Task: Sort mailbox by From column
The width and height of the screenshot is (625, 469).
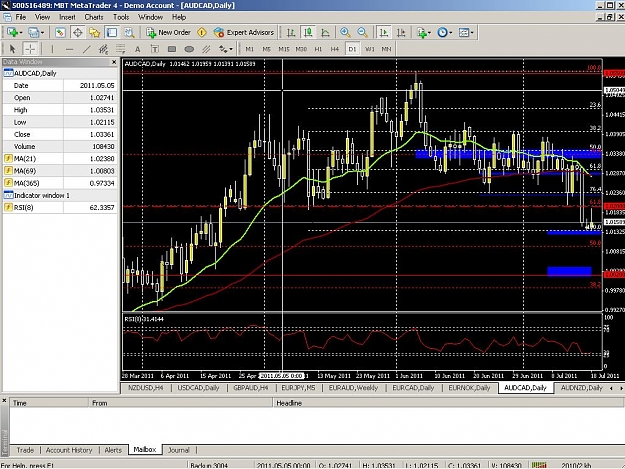Action: (181, 403)
